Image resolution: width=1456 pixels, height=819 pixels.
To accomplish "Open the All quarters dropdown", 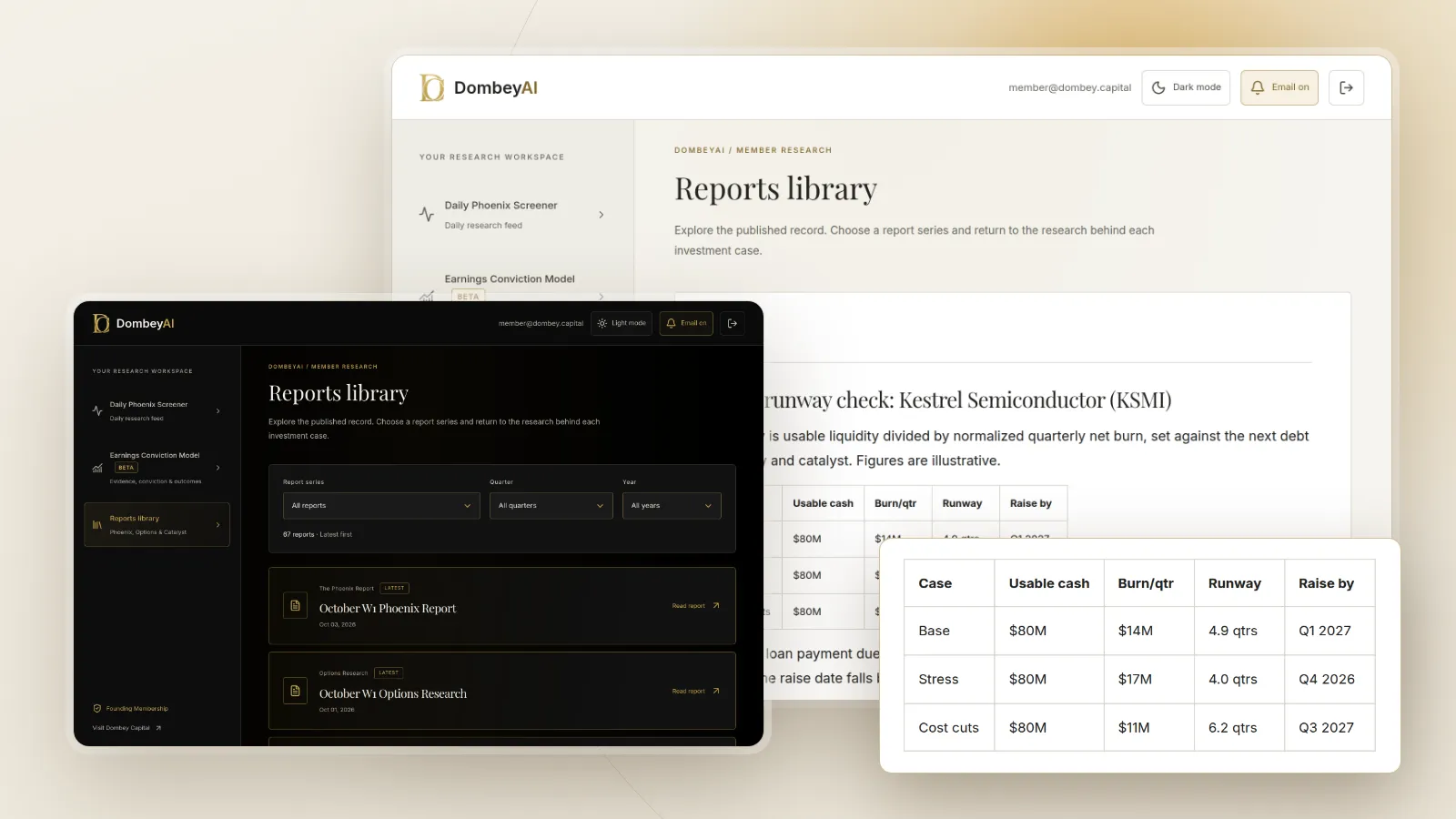I will [x=551, y=506].
